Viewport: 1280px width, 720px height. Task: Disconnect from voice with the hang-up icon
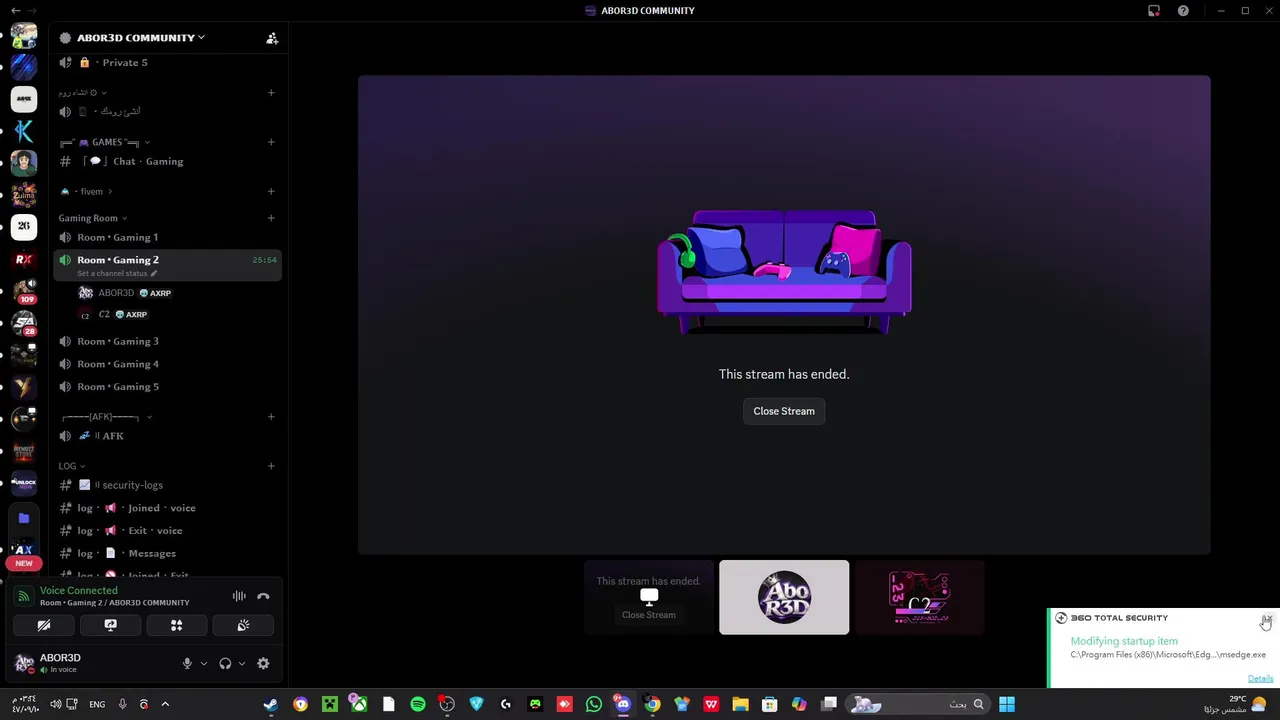(x=263, y=596)
